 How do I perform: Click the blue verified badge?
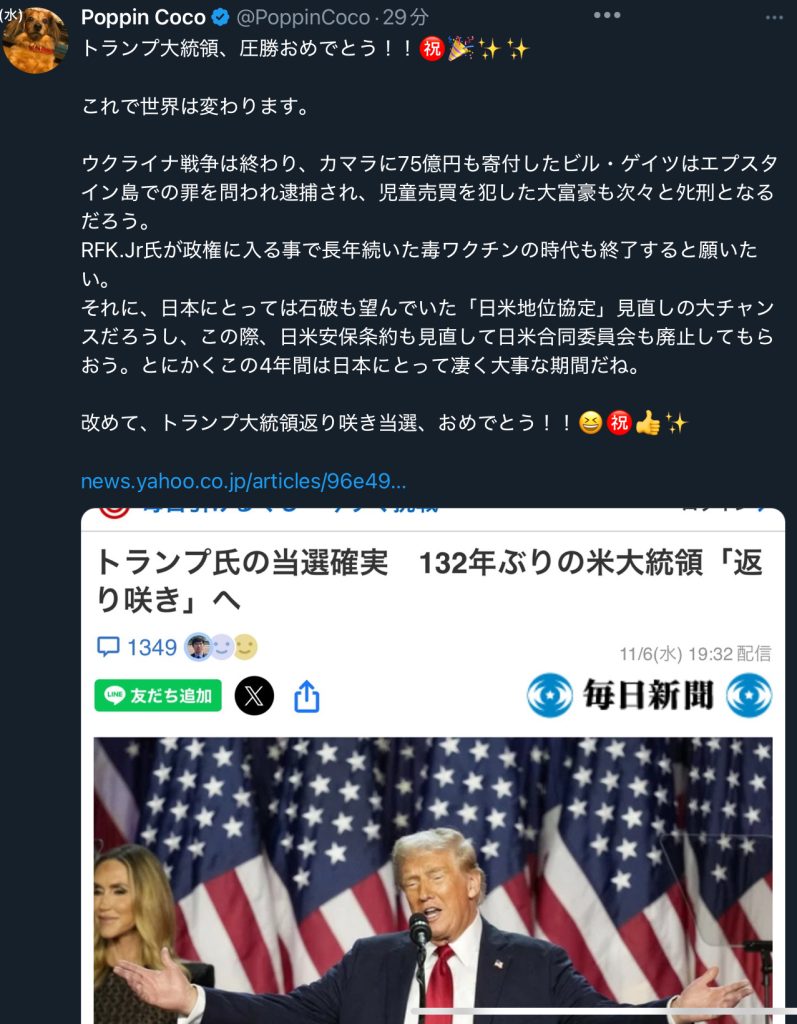(x=221, y=18)
